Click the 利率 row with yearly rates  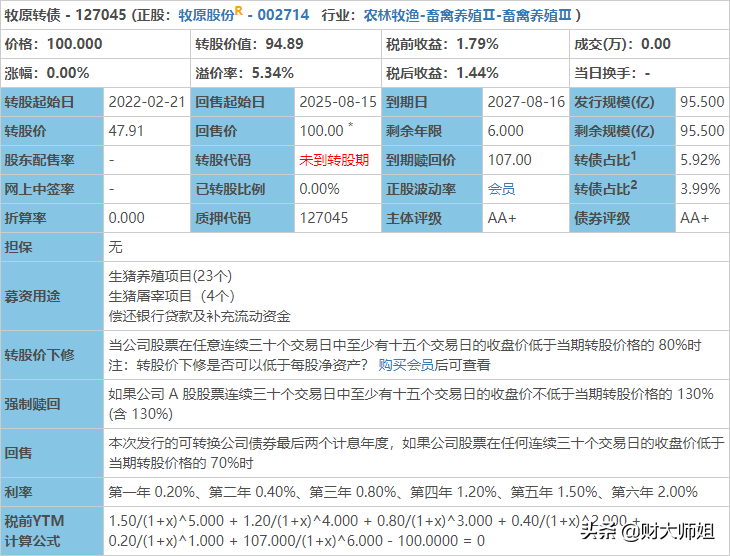coord(365,492)
